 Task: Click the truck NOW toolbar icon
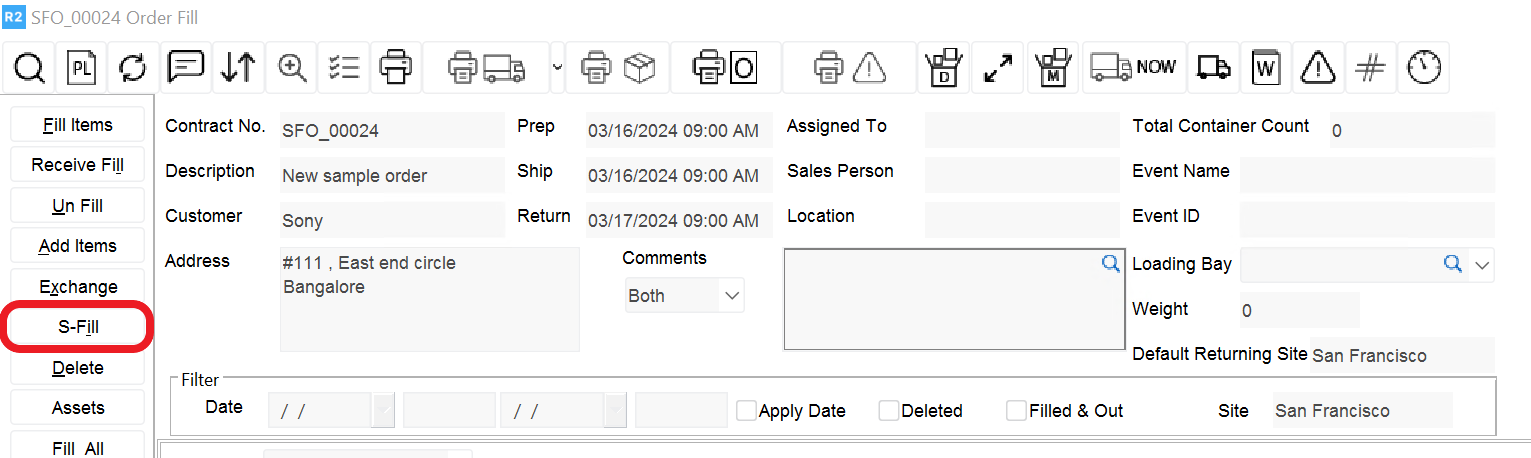pyautogui.click(x=1134, y=68)
